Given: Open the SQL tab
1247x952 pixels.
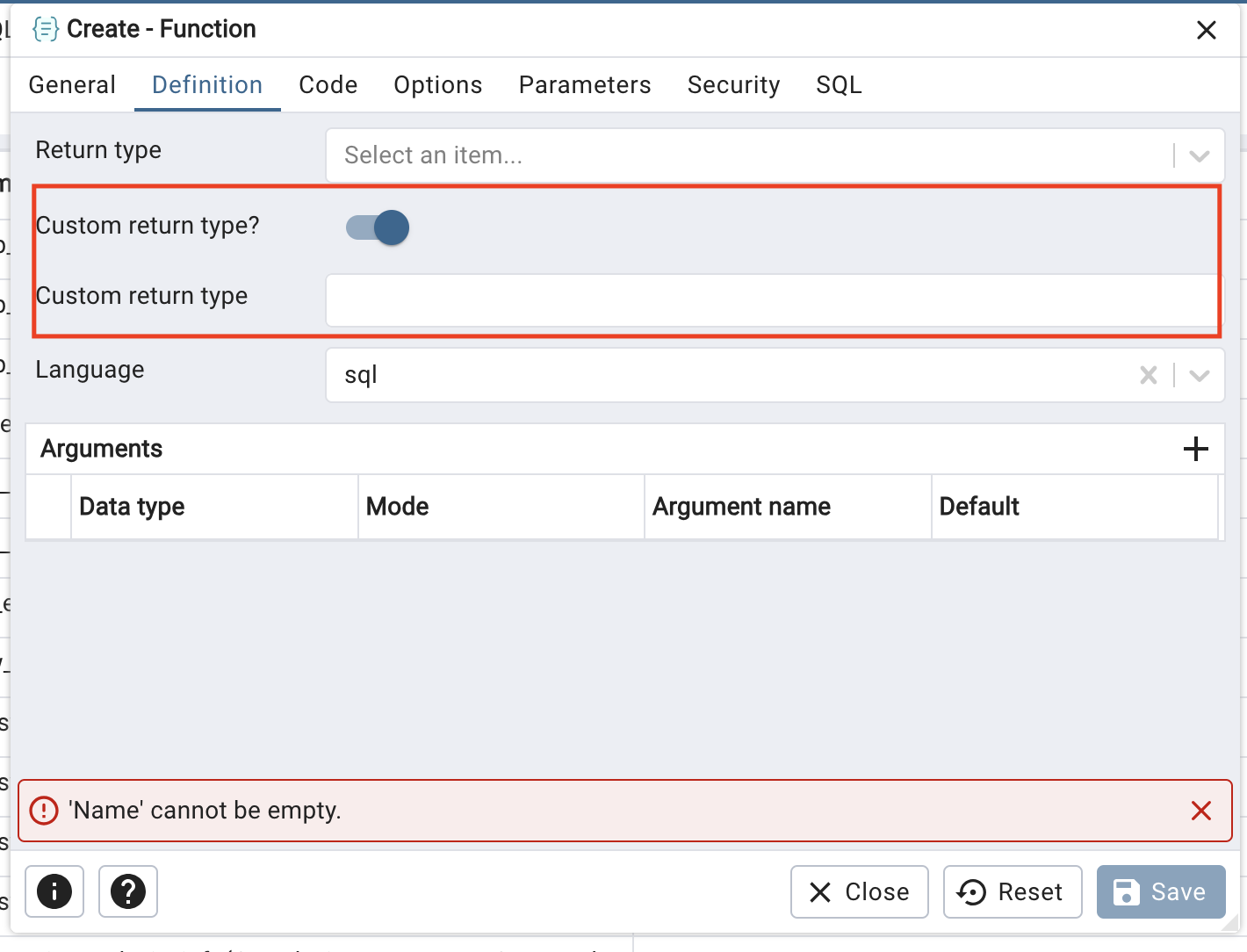Looking at the screenshot, I should tap(839, 85).
